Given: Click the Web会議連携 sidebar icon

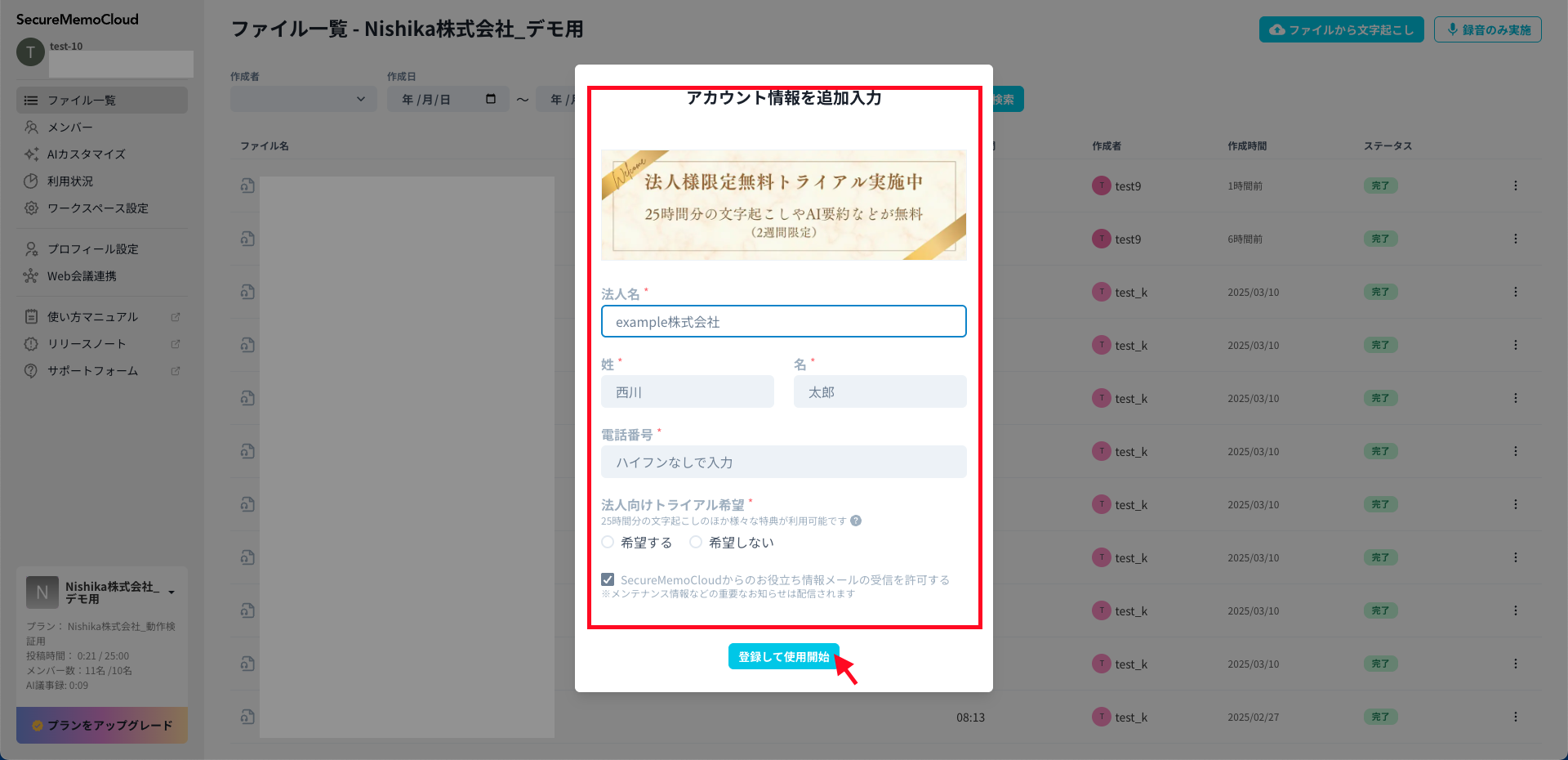Looking at the screenshot, I should [31, 276].
